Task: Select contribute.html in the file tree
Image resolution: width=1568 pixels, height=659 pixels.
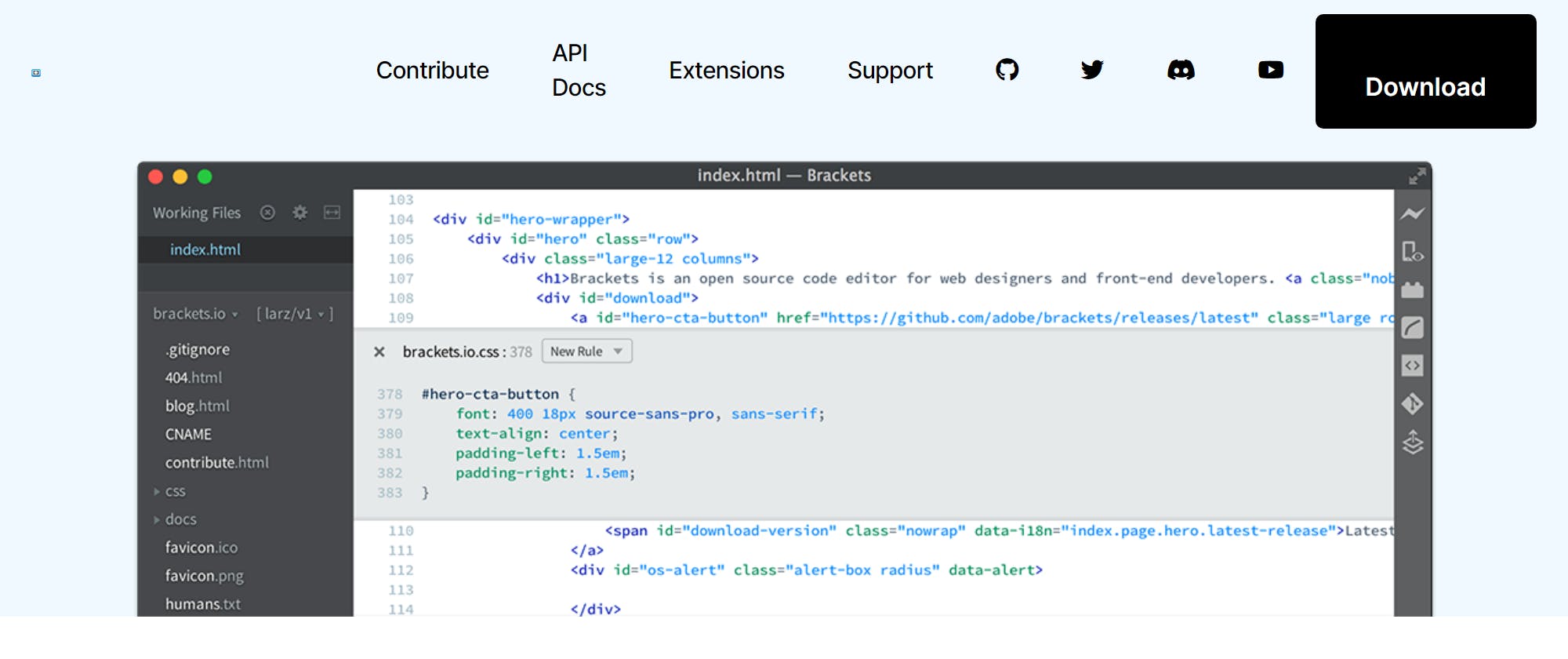Action: click(x=217, y=463)
